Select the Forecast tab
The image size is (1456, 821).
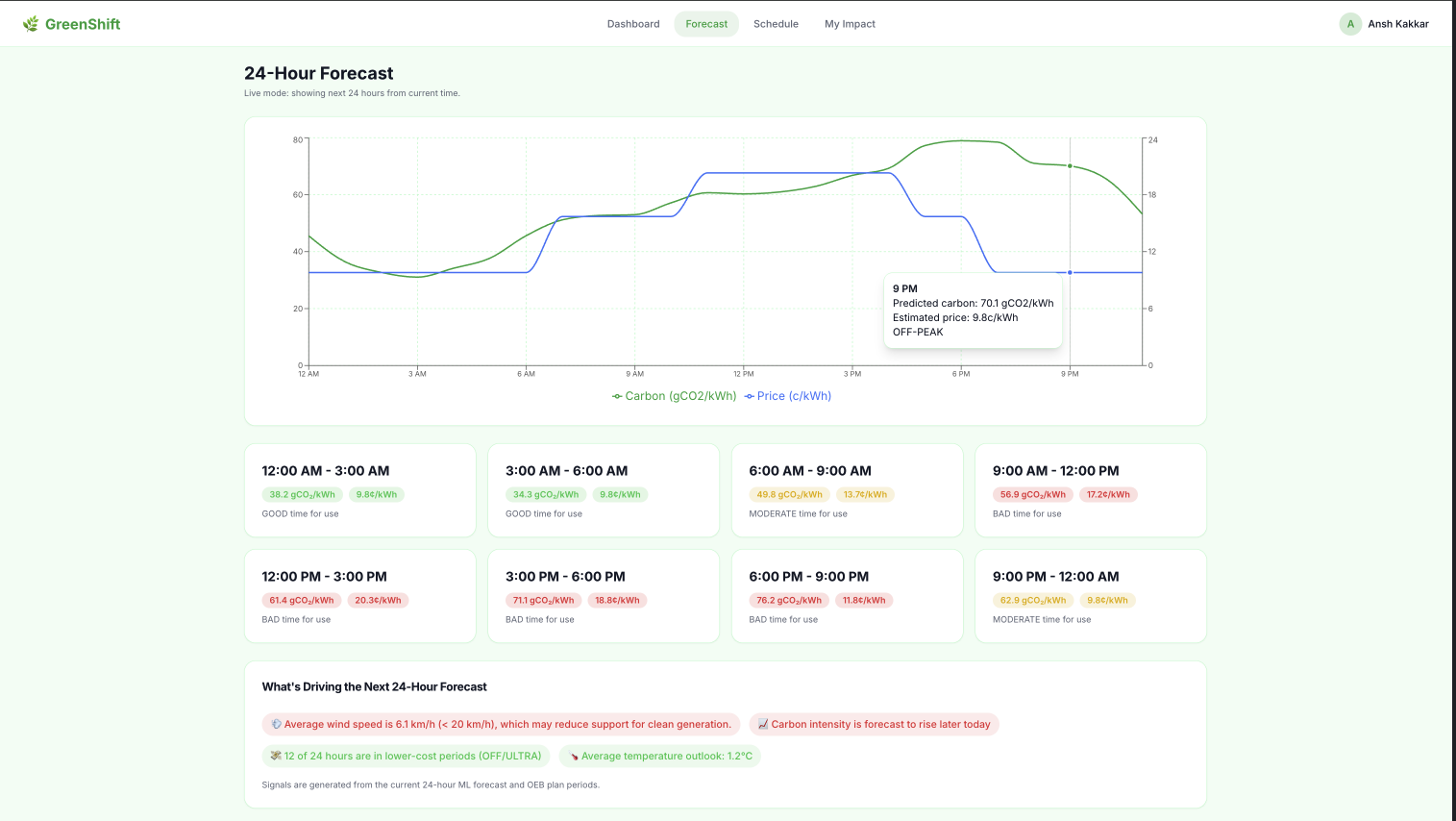[706, 24]
